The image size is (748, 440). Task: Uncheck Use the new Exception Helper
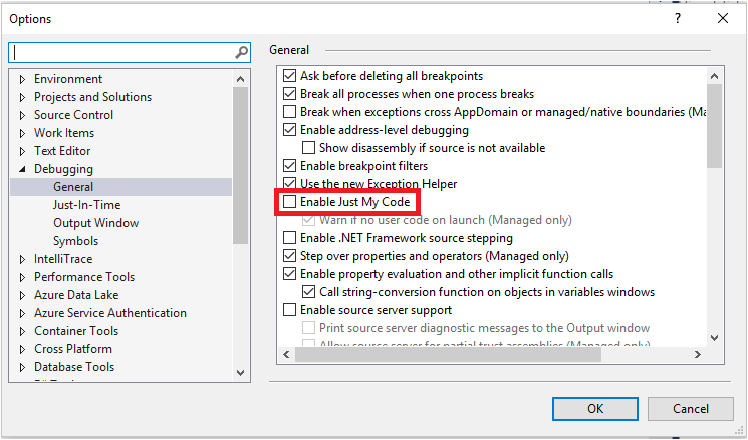290,184
